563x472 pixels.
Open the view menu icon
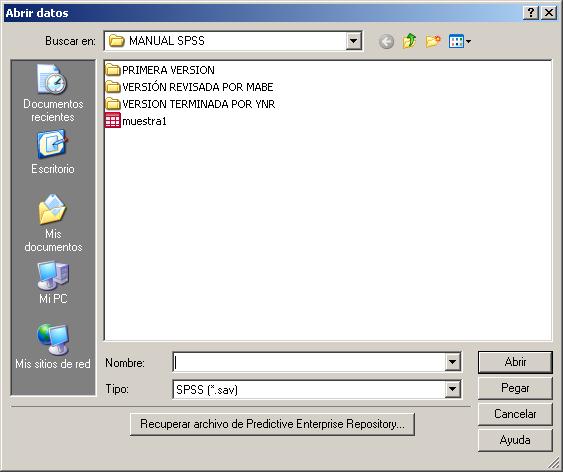click(460, 41)
